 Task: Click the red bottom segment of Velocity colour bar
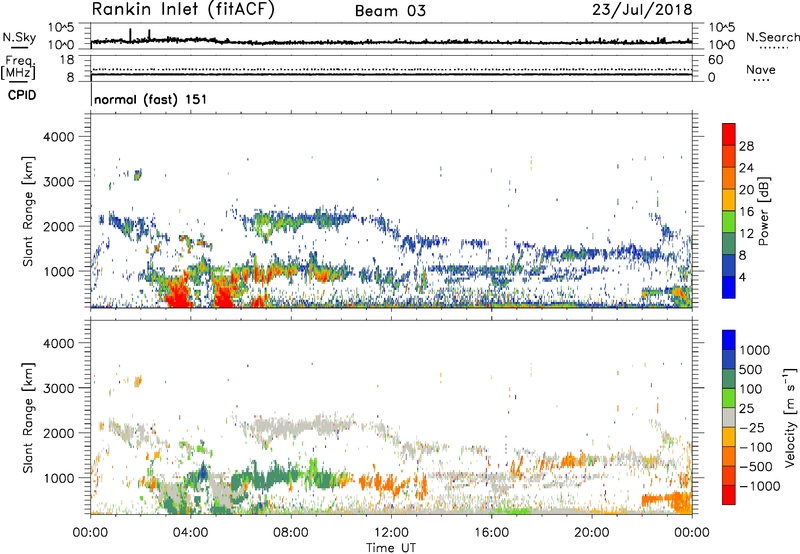pos(729,495)
